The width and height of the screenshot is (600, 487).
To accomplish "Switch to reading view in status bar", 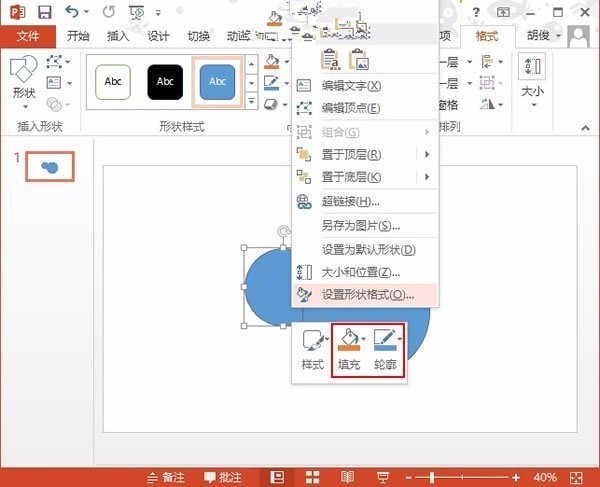I will 346,477.
